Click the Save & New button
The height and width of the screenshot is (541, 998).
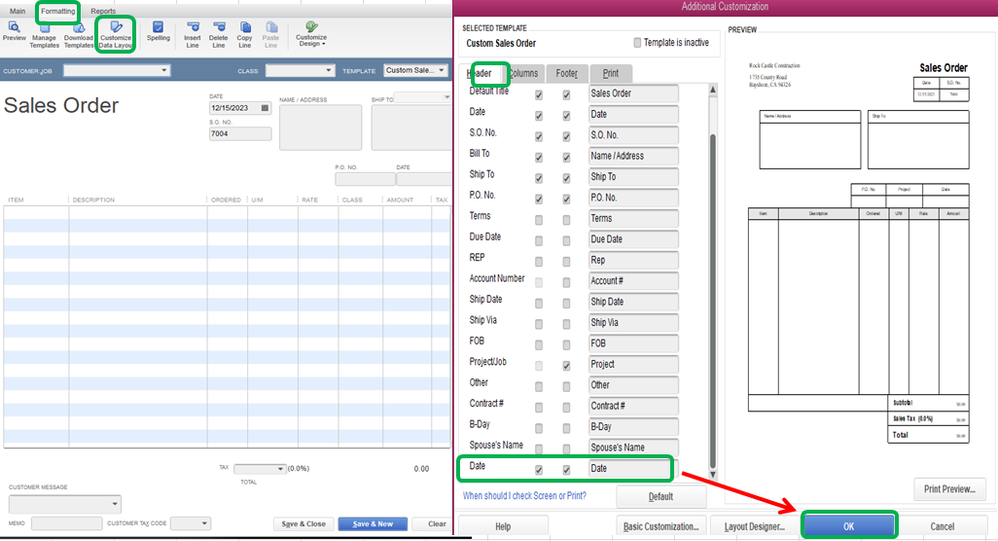pyautogui.click(x=374, y=524)
